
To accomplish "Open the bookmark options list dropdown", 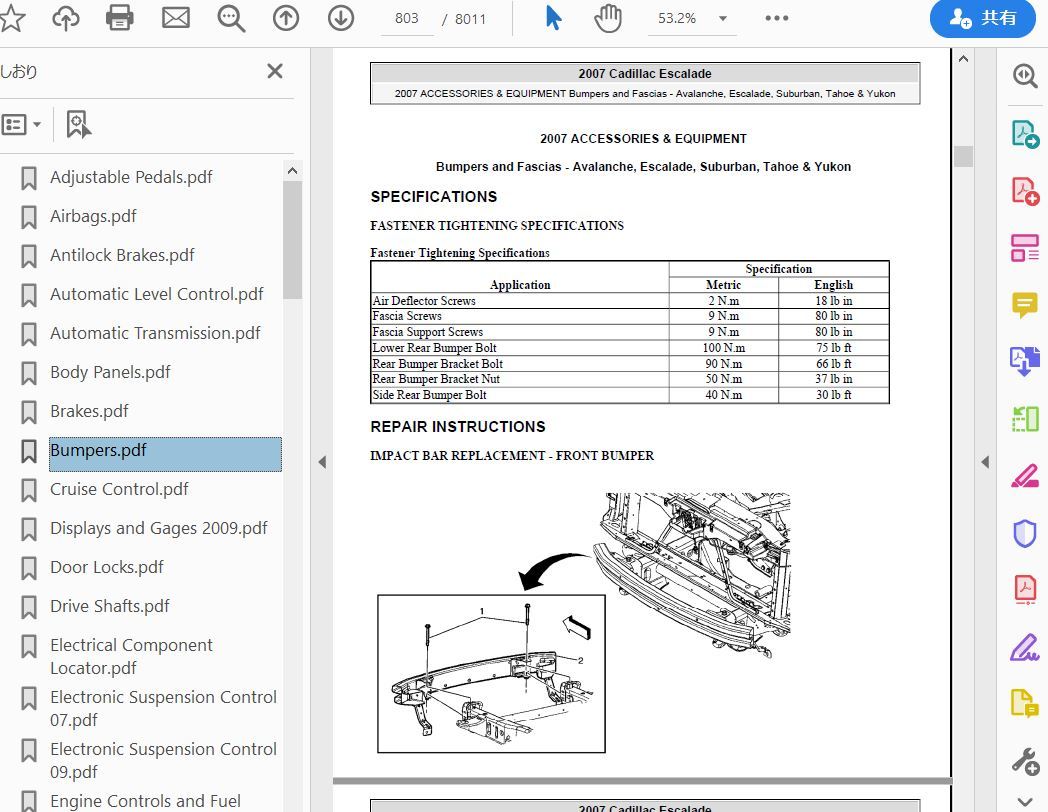I will pyautogui.click(x=21, y=124).
